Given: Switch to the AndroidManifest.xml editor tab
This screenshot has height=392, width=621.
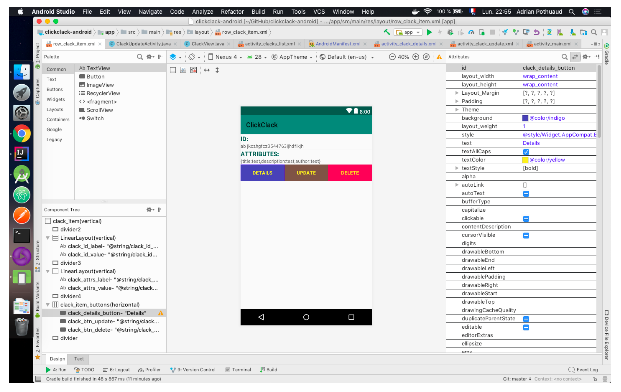Looking at the screenshot, I should point(338,44).
